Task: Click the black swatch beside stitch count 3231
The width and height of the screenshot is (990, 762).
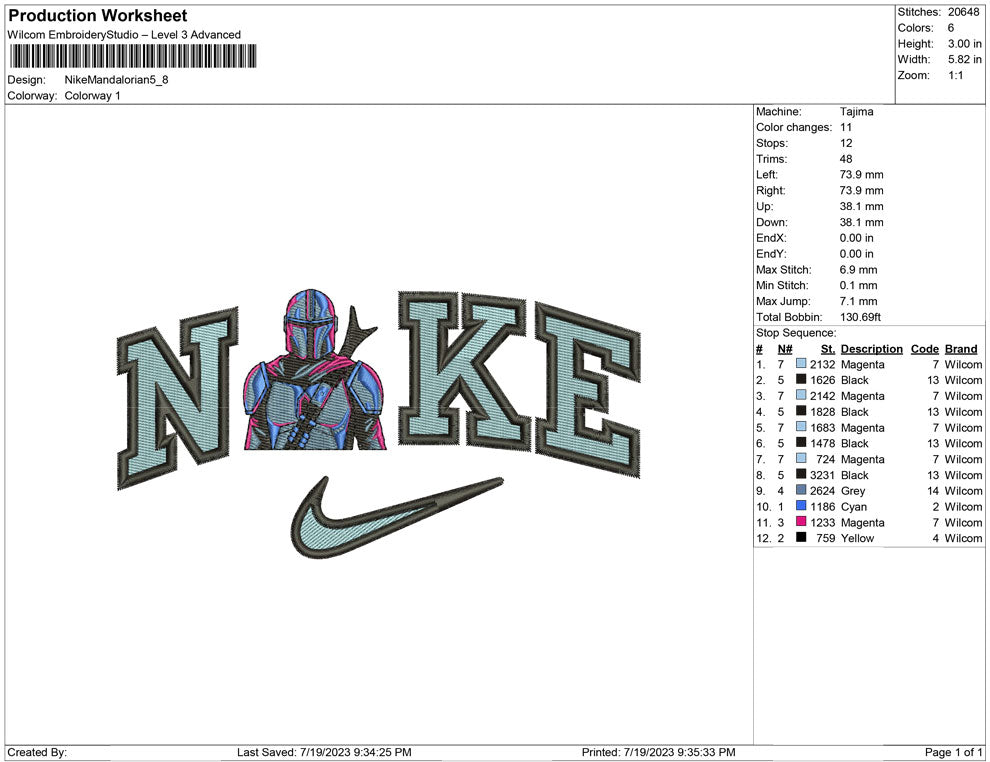Action: tap(801, 474)
